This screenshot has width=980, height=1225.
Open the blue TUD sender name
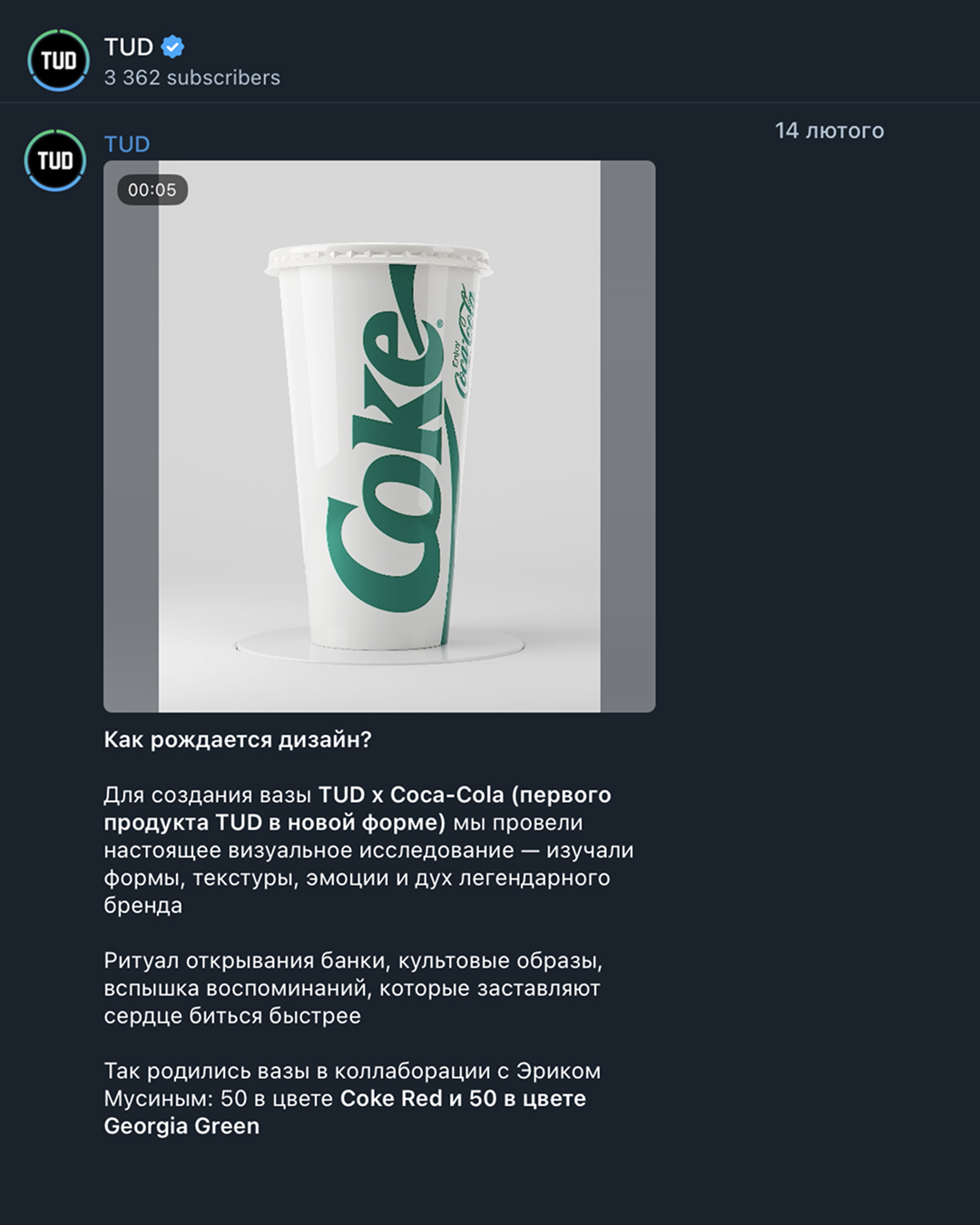tap(127, 144)
